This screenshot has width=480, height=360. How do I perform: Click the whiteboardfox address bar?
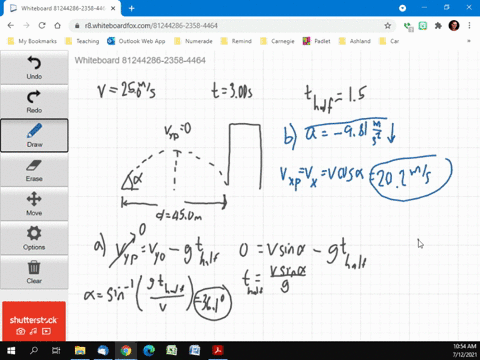pos(233,26)
